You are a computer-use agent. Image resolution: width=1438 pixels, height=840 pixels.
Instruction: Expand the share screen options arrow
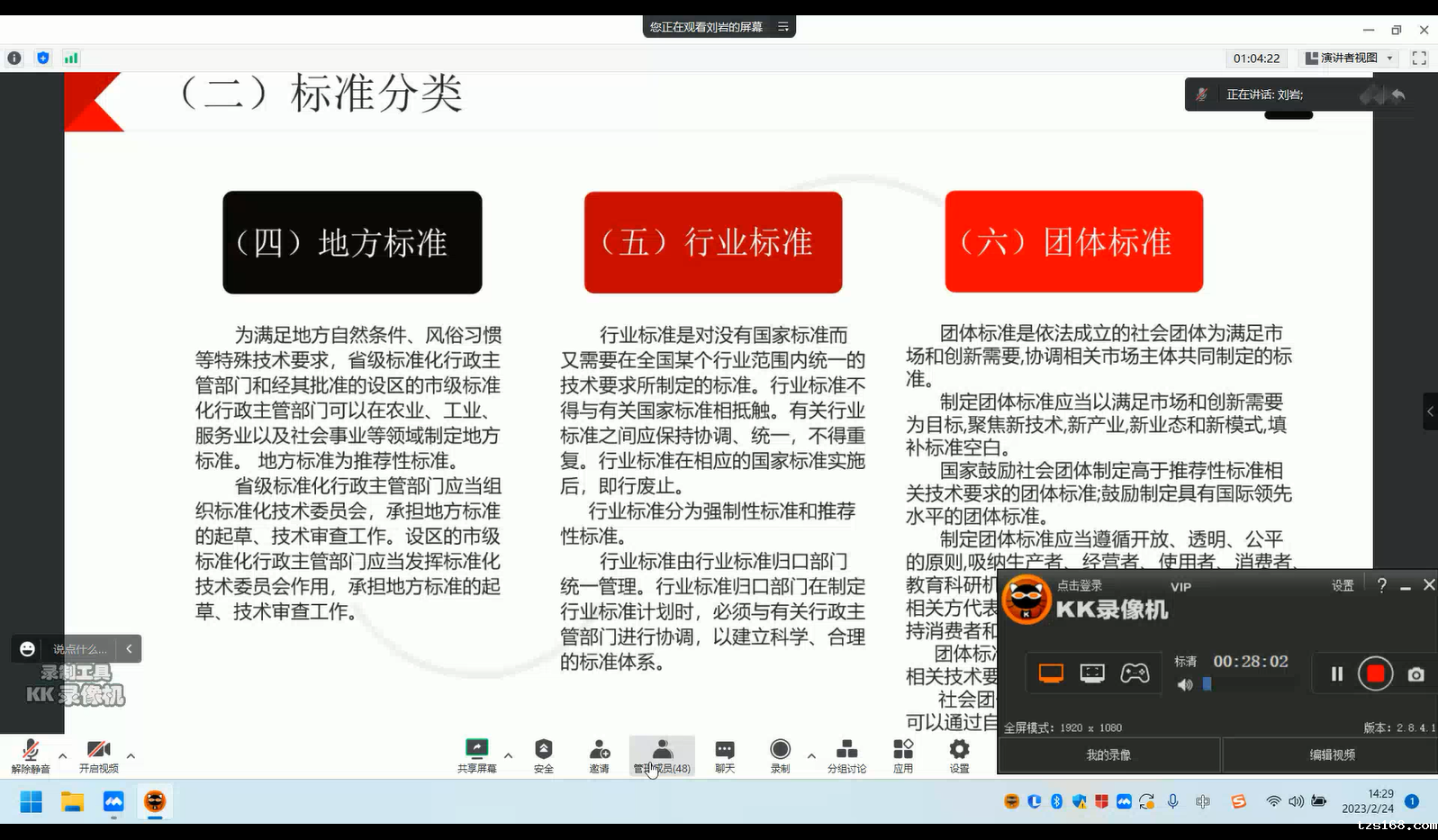pos(508,756)
